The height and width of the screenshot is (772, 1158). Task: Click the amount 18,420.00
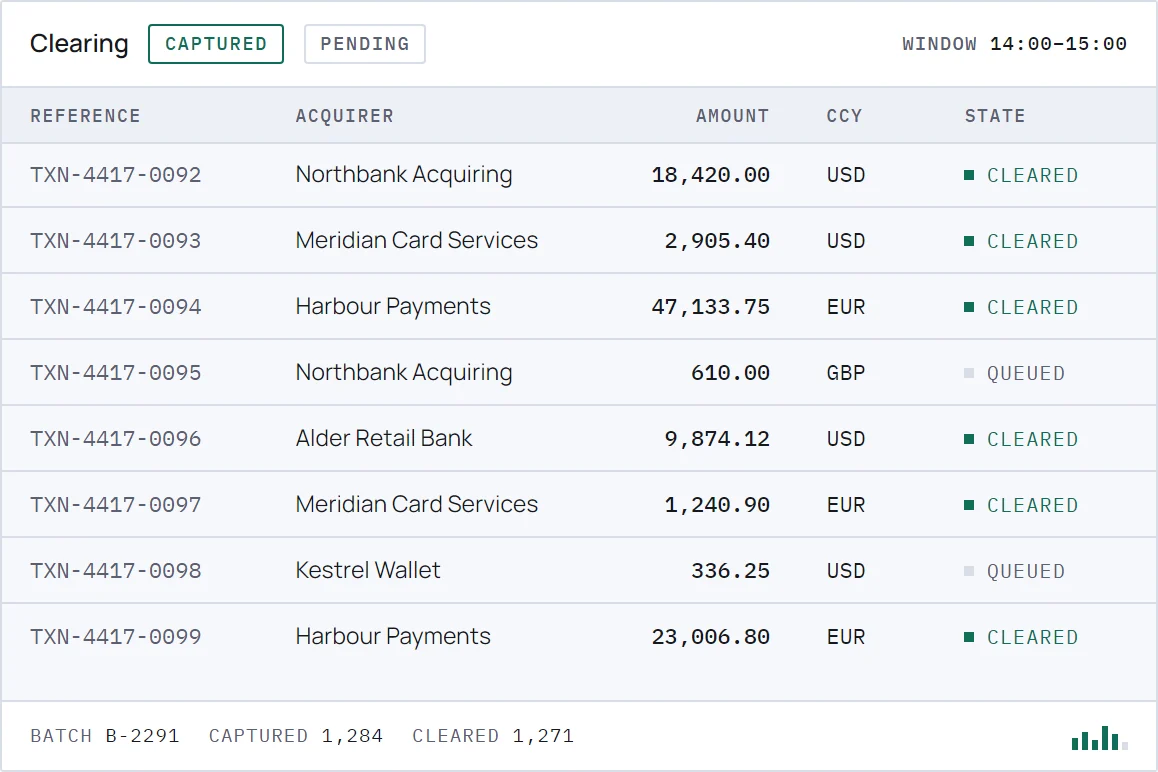(x=710, y=175)
